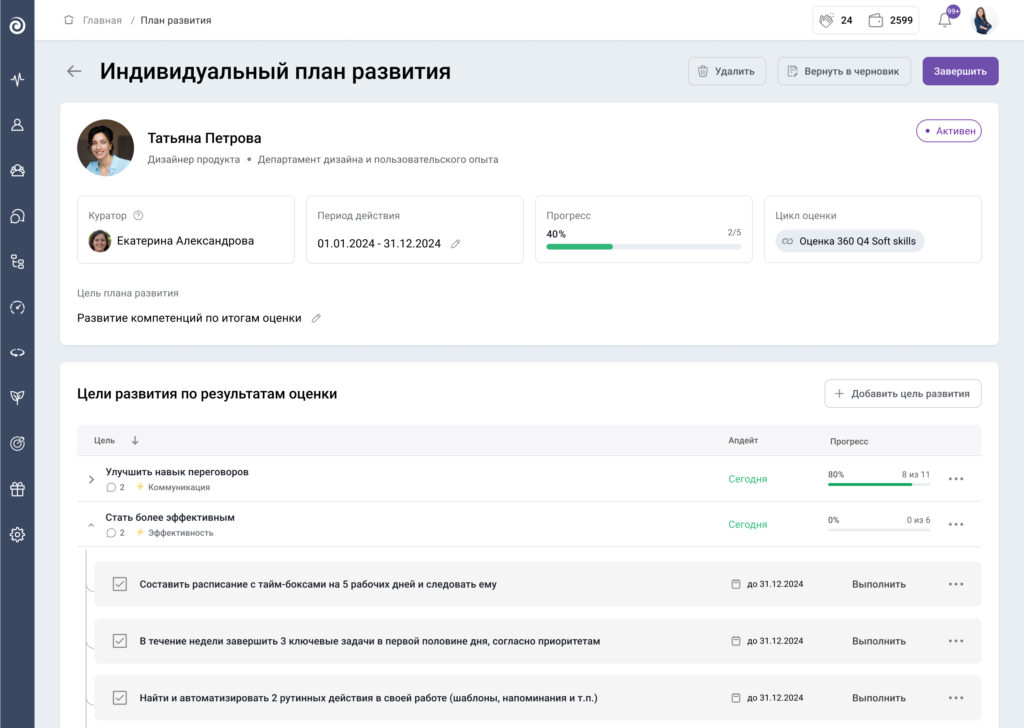Select the goals target icon in sidebar

tap(17, 443)
